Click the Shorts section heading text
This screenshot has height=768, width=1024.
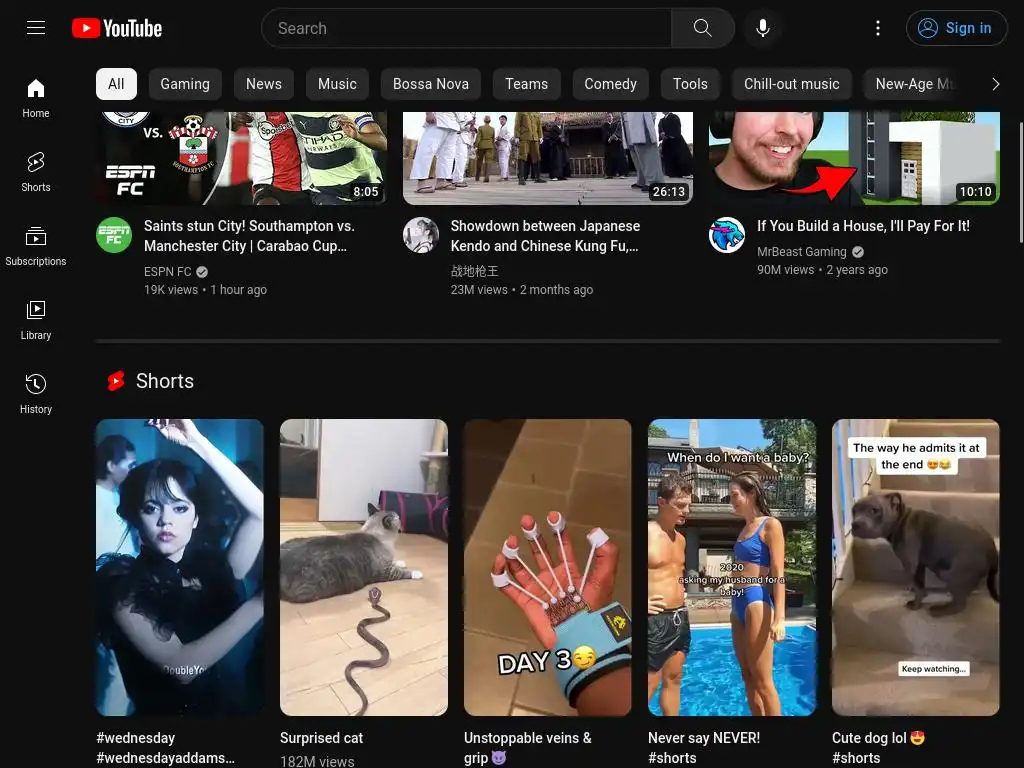165,381
